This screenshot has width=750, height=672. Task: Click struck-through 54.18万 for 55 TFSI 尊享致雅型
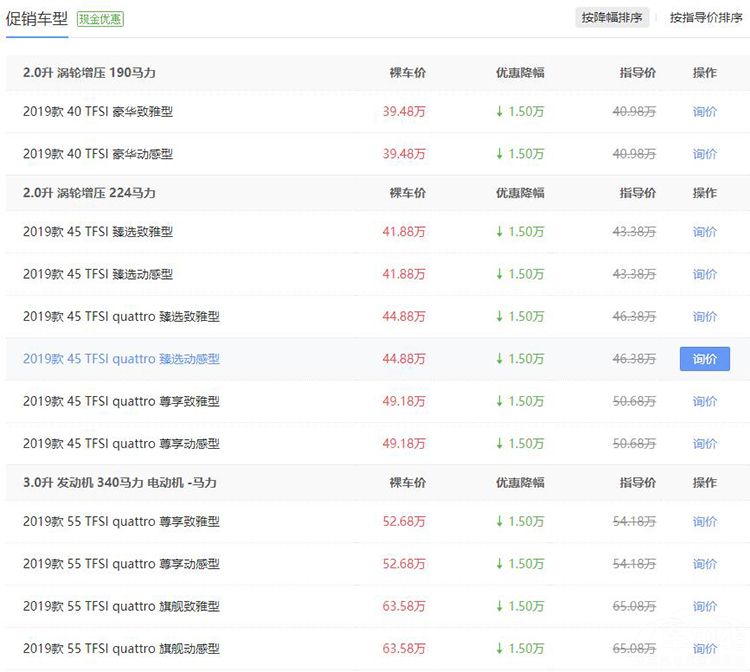point(634,521)
